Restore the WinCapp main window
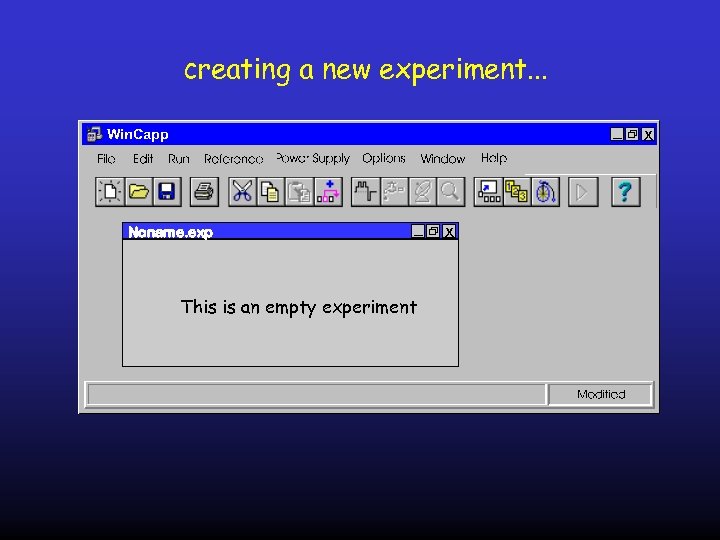The height and width of the screenshot is (540, 720). (x=632, y=134)
